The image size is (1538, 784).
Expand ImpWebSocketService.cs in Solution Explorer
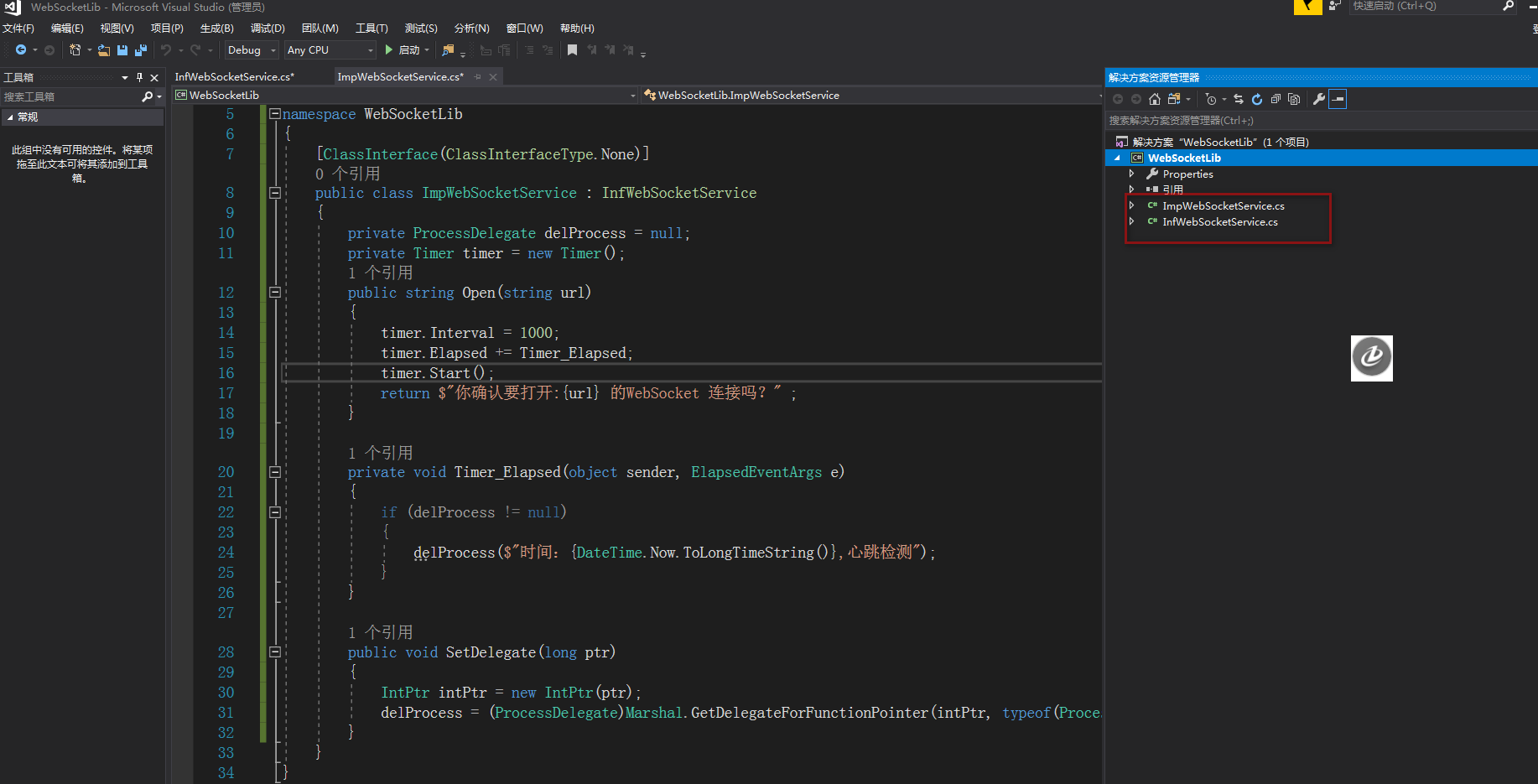coord(1131,205)
